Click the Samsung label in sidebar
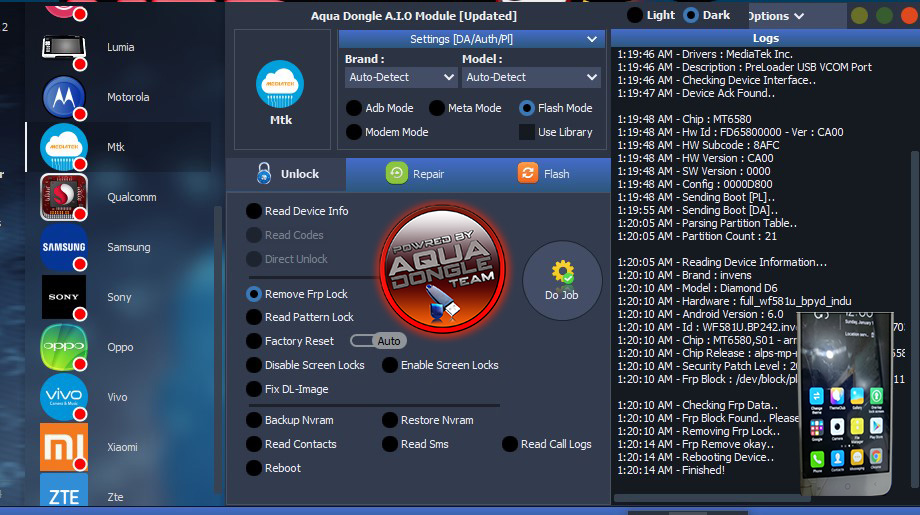The height and width of the screenshot is (515, 920). tap(128, 248)
